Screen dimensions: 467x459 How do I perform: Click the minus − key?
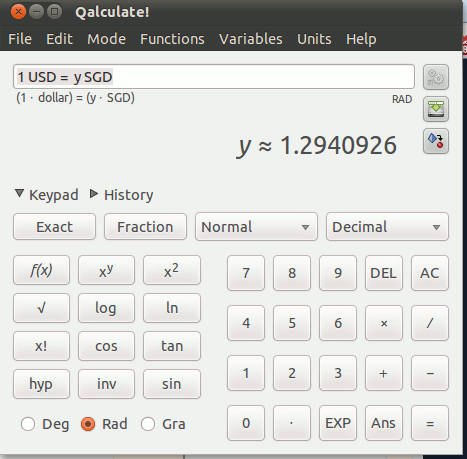430,373
